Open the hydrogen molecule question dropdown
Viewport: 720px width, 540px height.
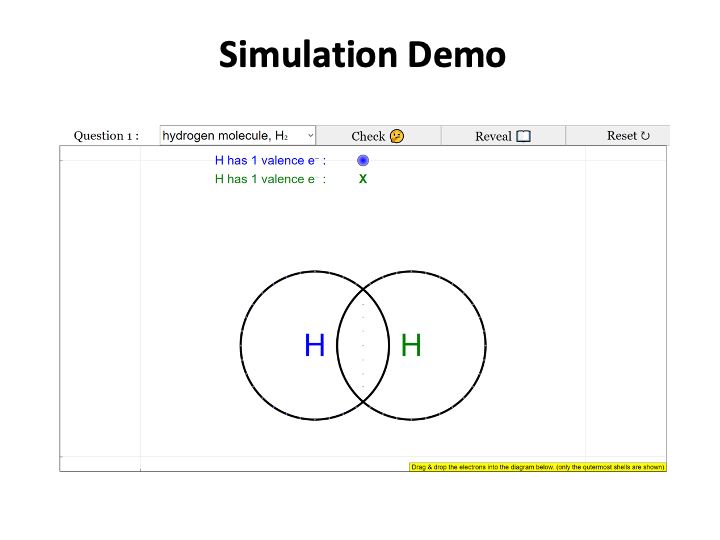(238, 135)
